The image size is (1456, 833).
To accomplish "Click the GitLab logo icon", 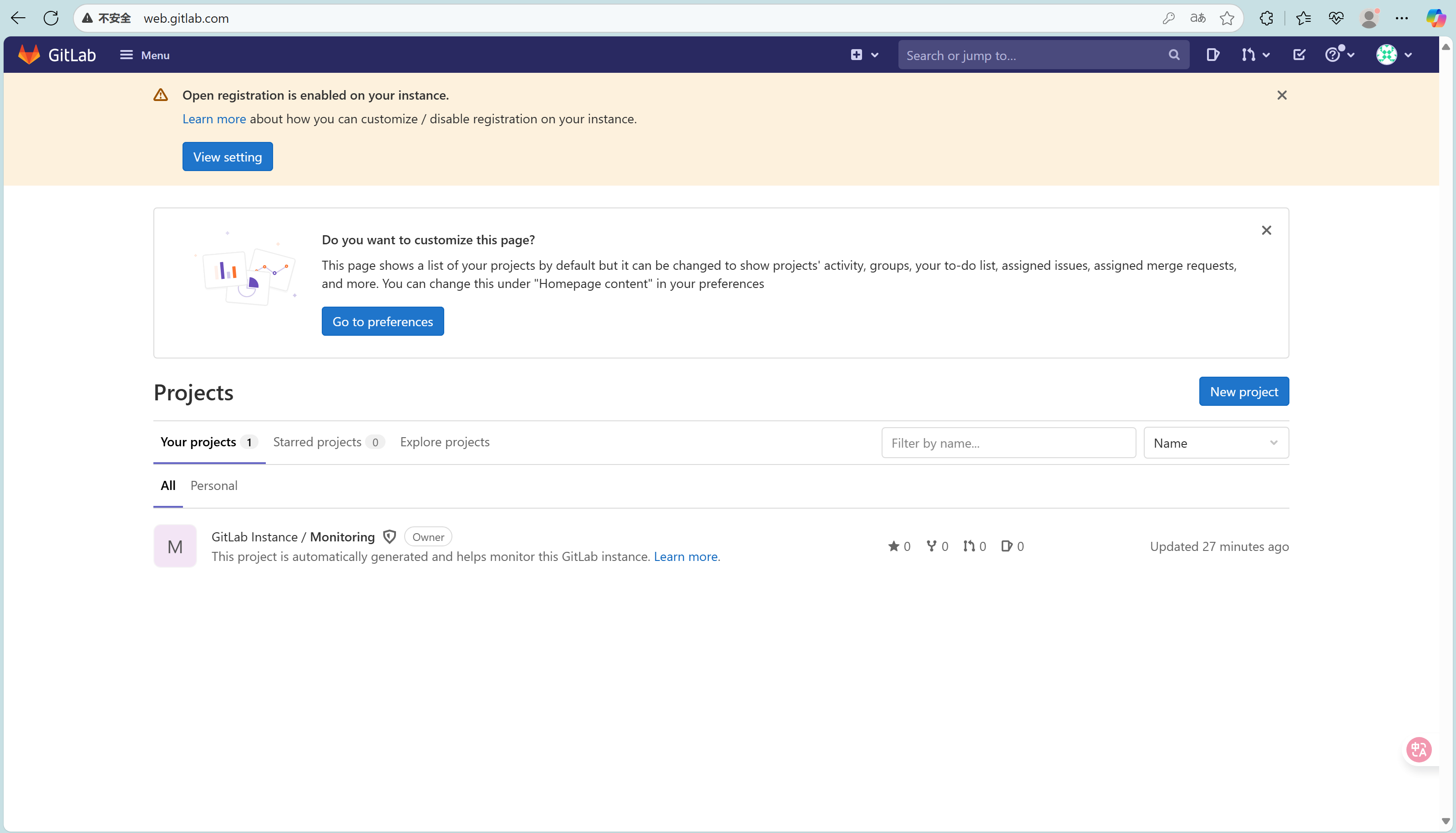I will (29, 55).
